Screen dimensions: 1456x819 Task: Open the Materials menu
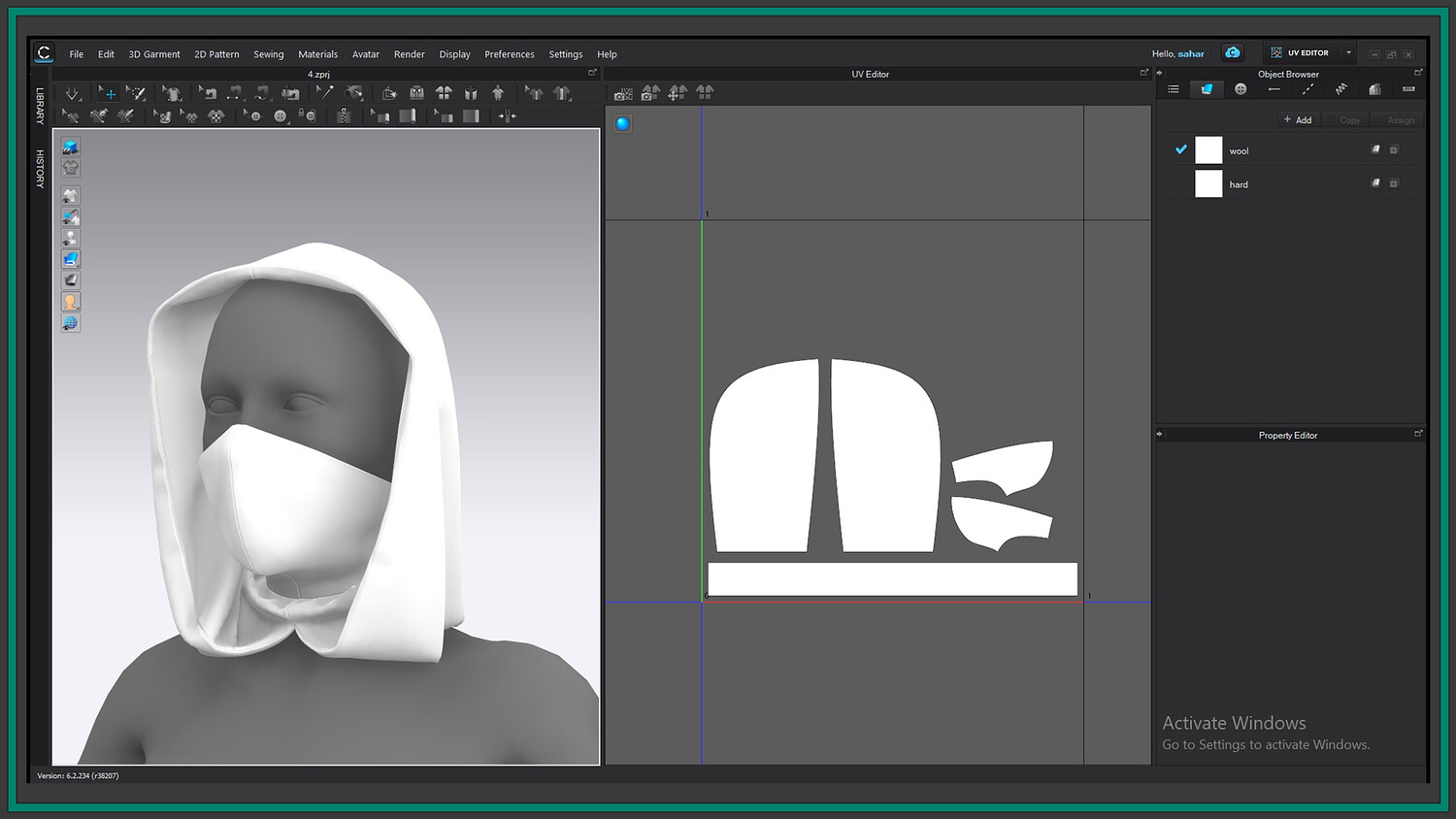(317, 54)
